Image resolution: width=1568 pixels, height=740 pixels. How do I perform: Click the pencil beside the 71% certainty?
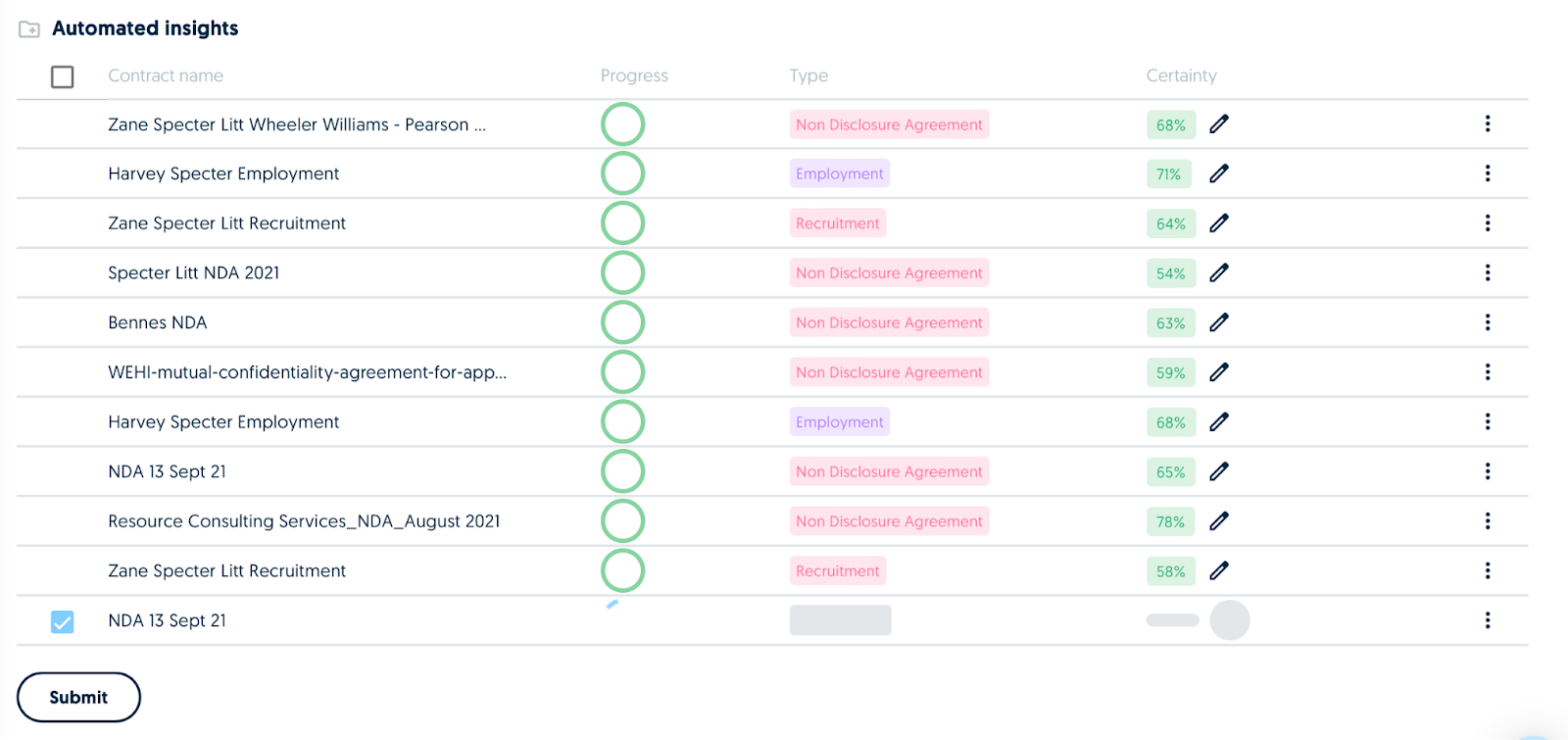(1218, 173)
